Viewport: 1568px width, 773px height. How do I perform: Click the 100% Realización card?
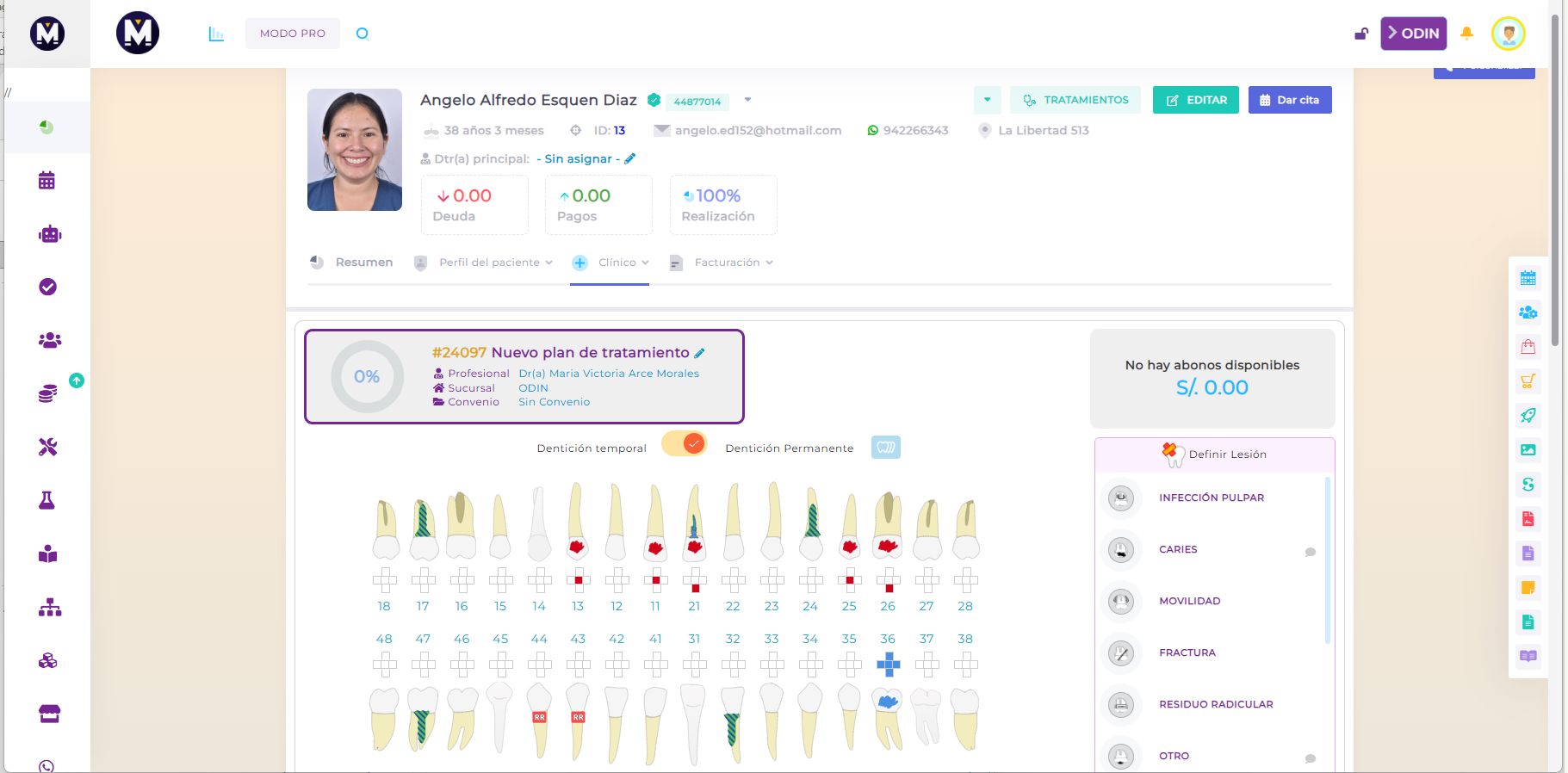point(723,205)
